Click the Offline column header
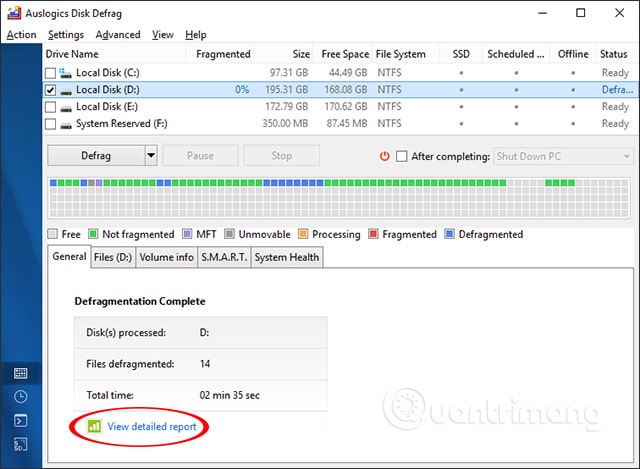Screen dimensions: 640x469 pos(573,54)
